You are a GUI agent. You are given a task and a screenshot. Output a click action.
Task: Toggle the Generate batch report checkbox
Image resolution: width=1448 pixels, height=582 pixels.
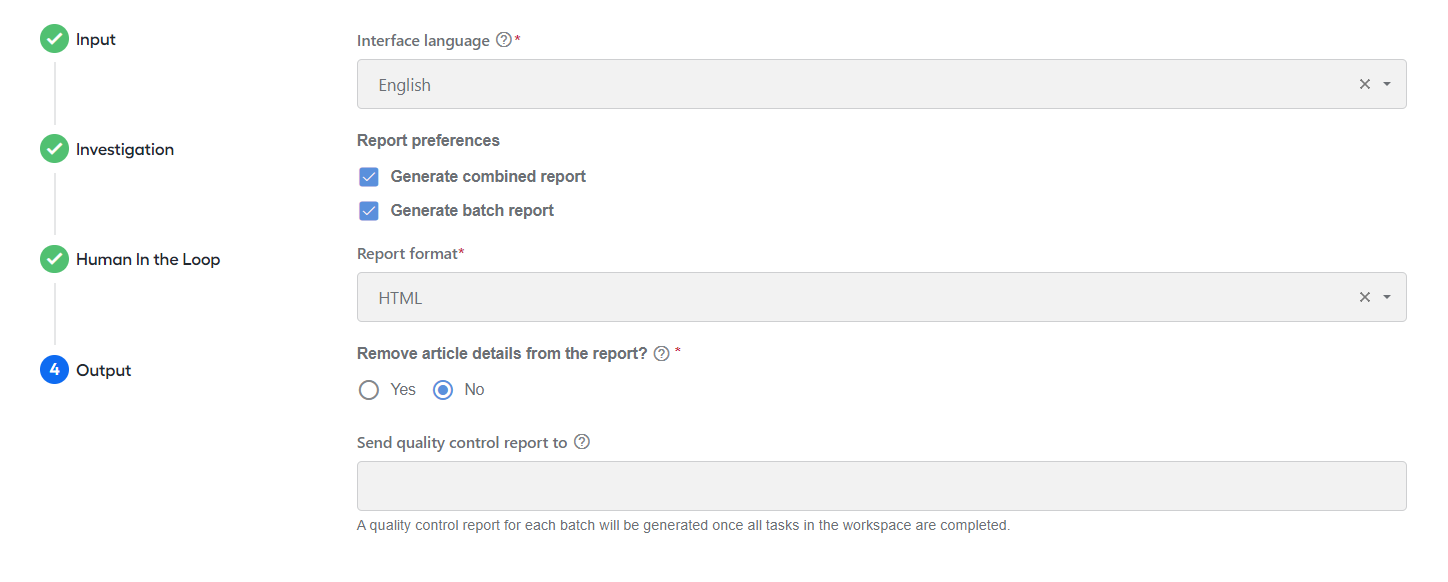(369, 211)
